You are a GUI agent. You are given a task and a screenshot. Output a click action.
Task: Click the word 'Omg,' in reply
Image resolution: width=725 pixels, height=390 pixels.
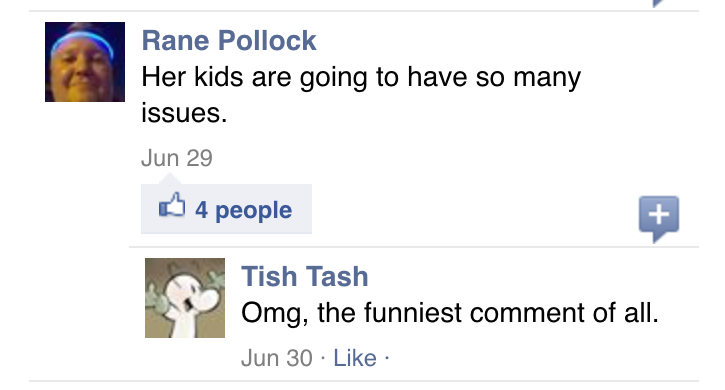pyautogui.click(x=275, y=314)
